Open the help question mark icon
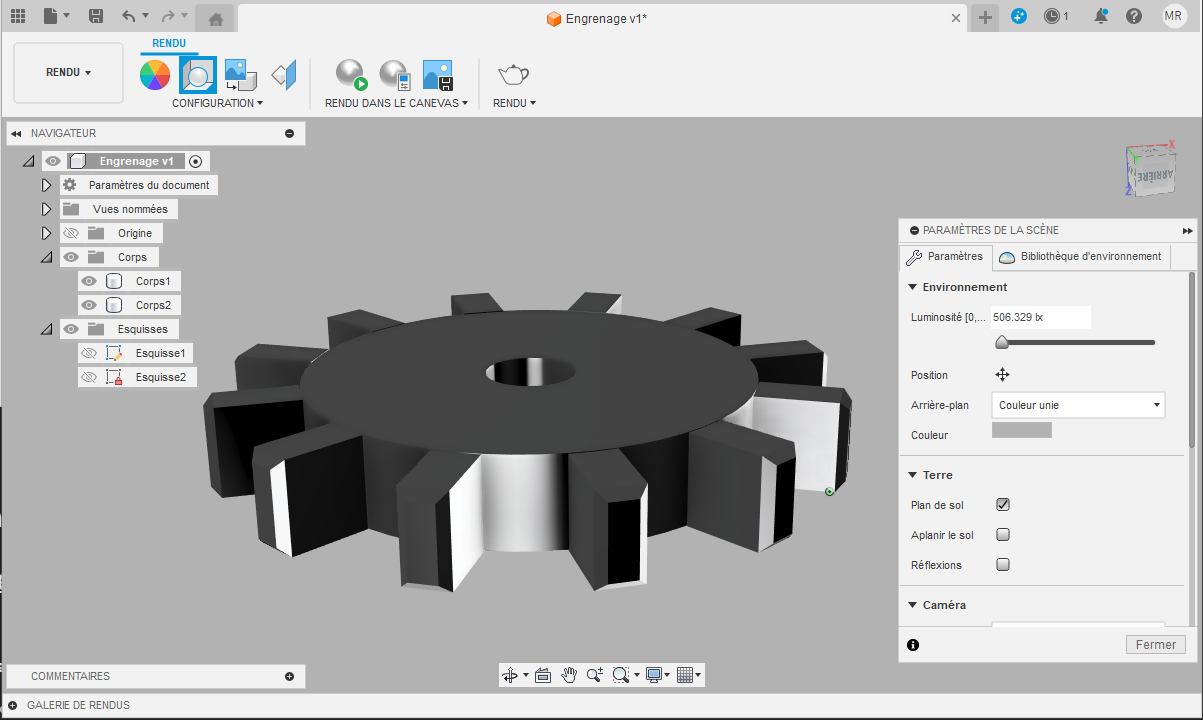 (x=1134, y=16)
